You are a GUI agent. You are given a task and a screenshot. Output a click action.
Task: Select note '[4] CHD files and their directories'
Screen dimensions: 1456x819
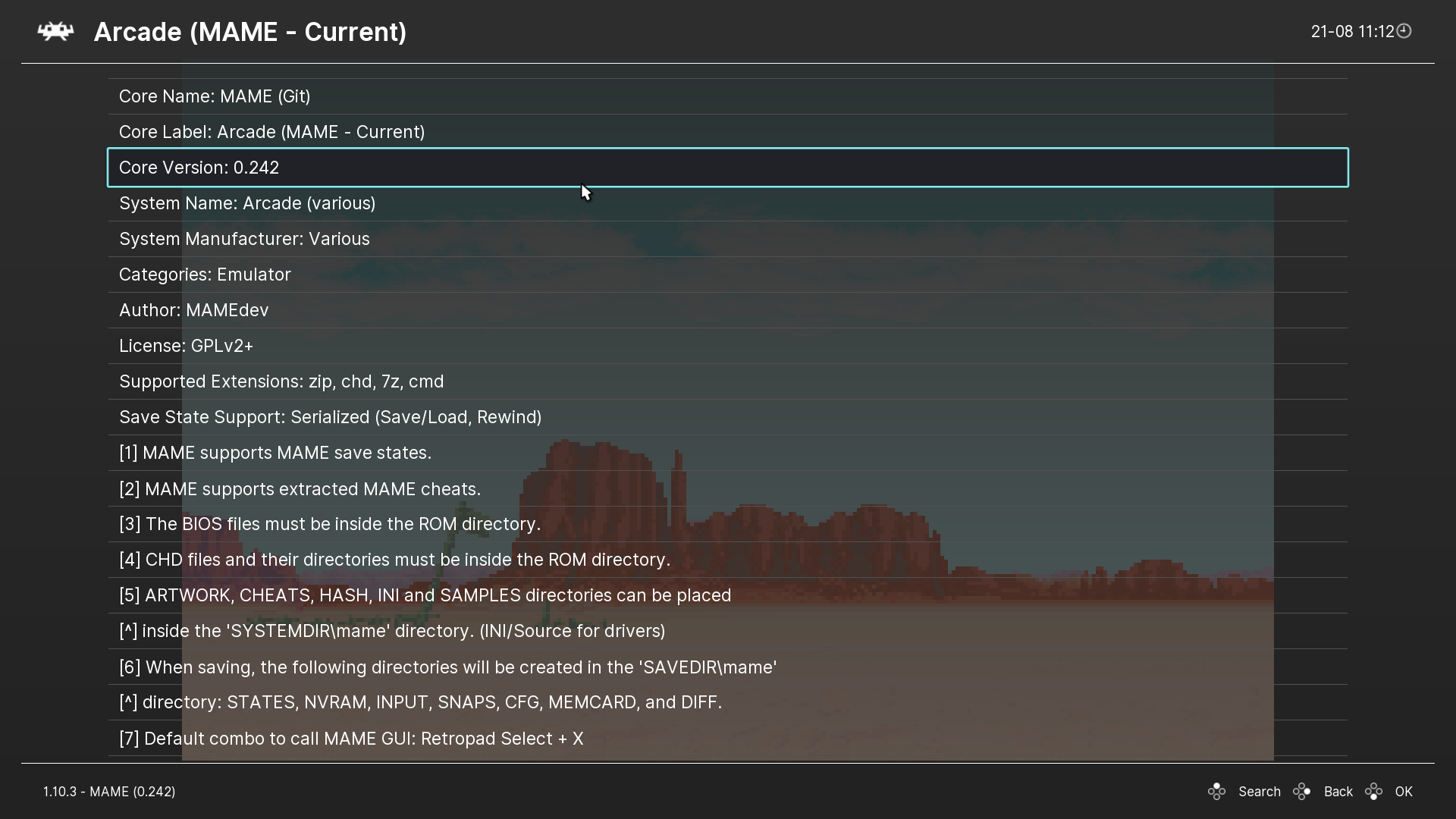[x=728, y=560]
